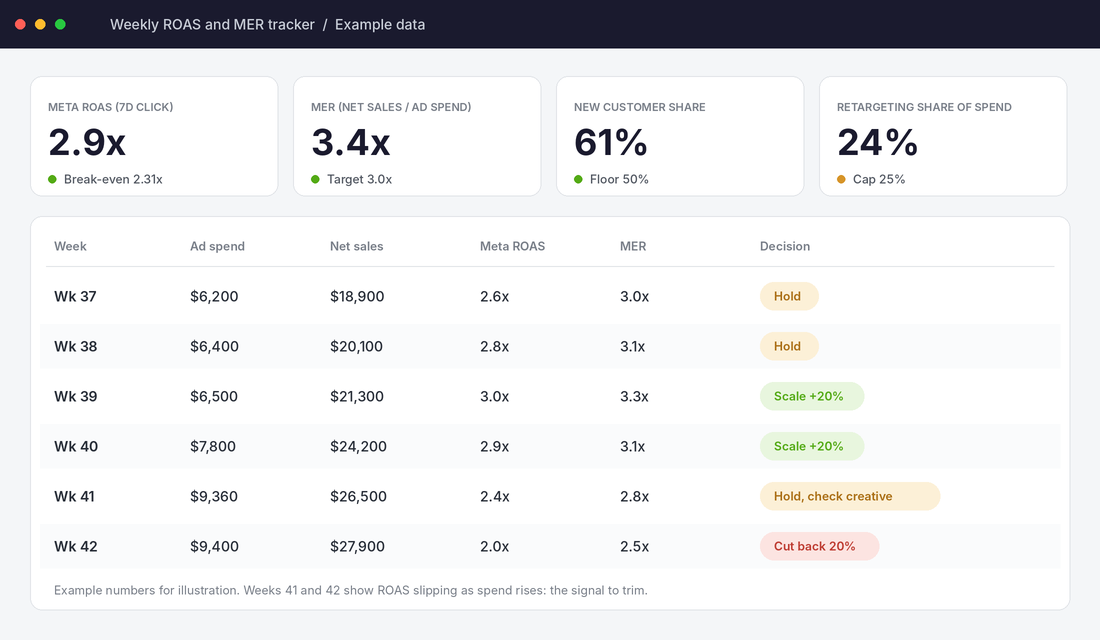The height and width of the screenshot is (640, 1100).
Task: Click the Floor 50% status
Action: click(x=619, y=180)
